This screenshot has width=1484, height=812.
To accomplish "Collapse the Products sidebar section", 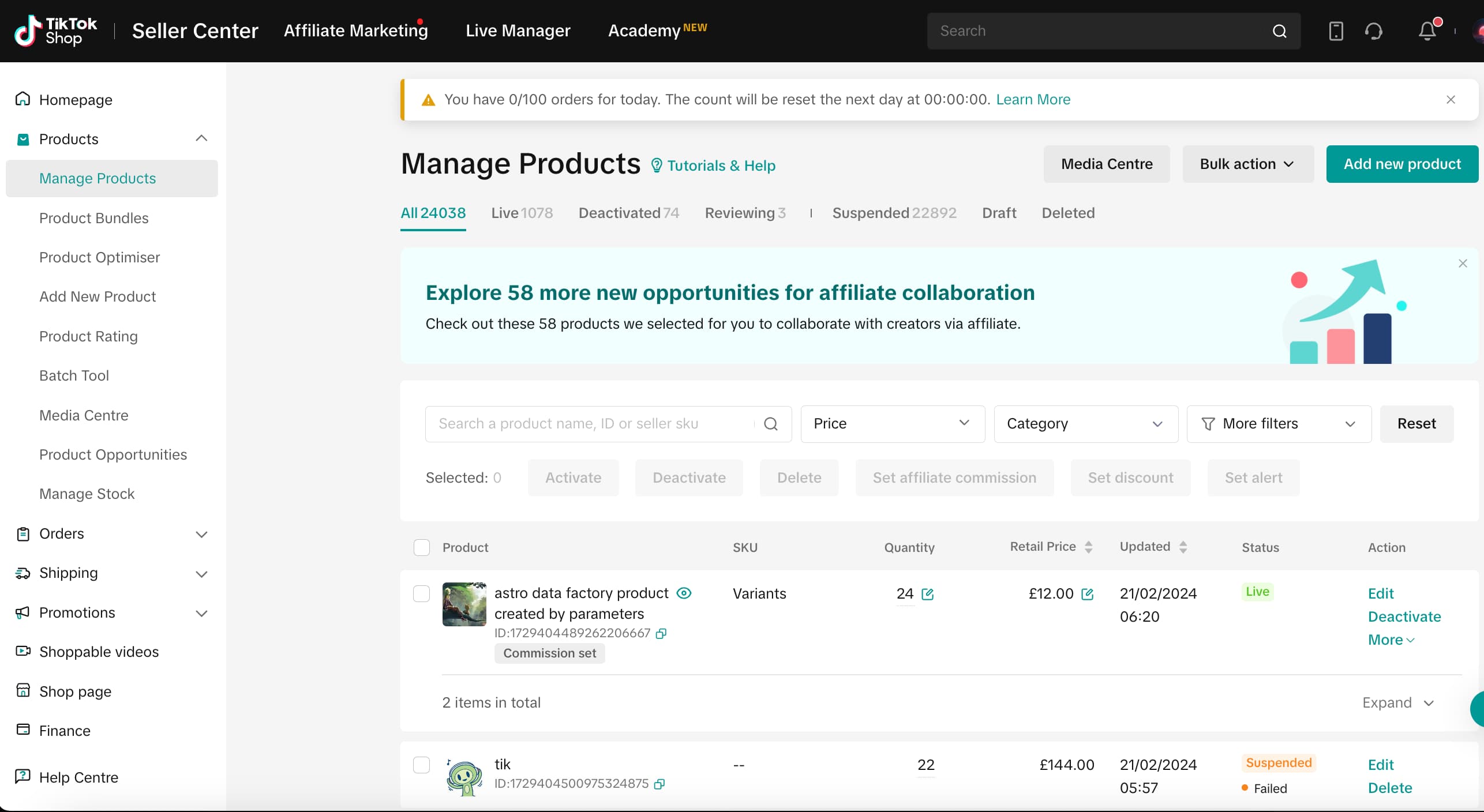I will 201,138.
